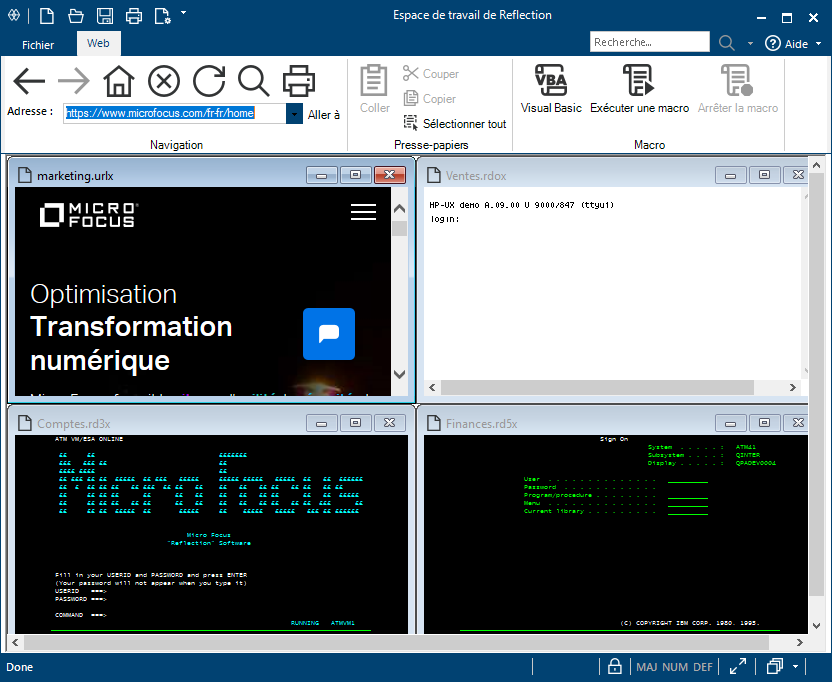
Task: Click the Search magnifier in Navigation group
Action: click(253, 81)
